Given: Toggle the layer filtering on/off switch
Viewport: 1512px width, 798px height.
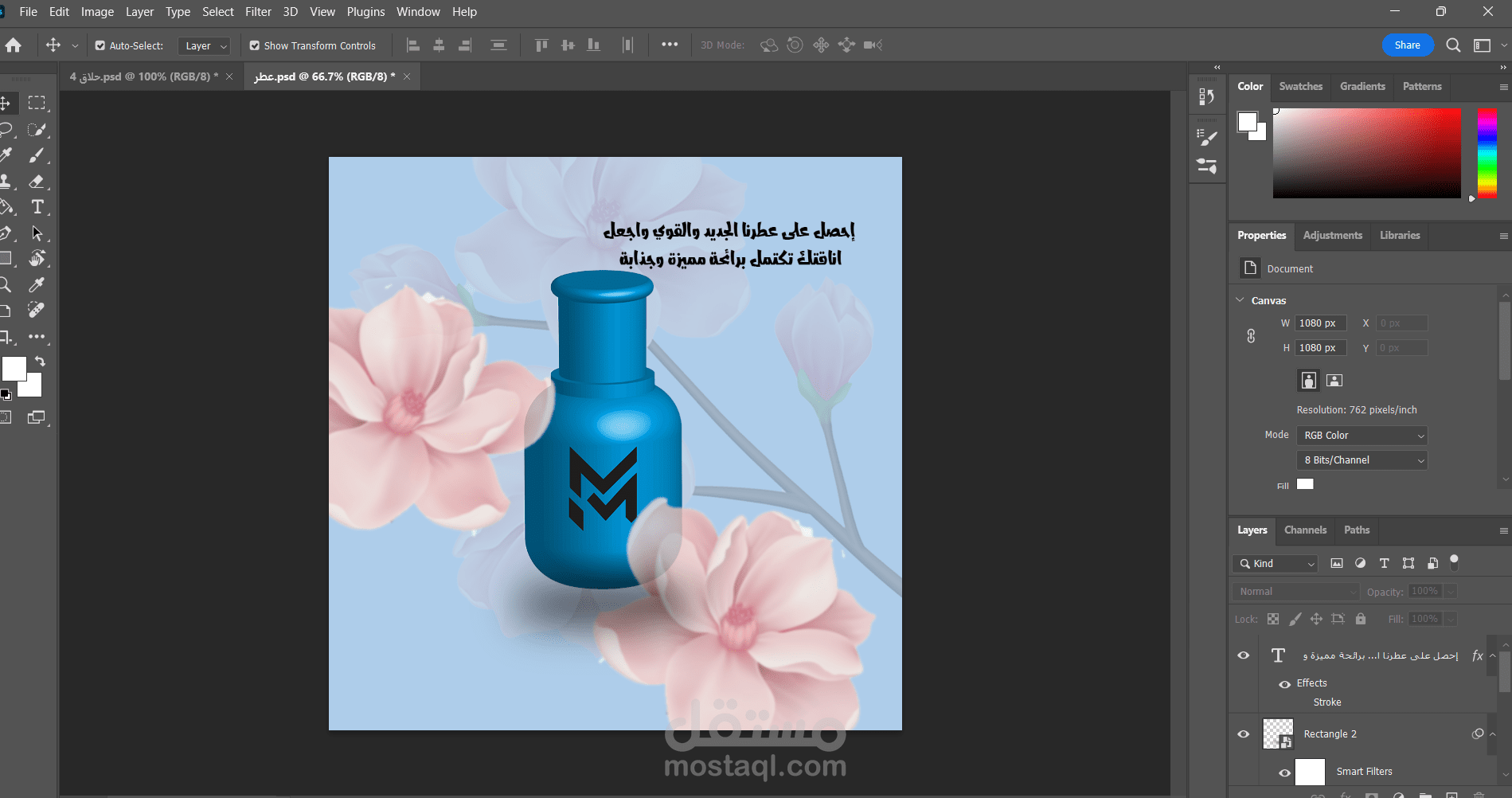Looking at the screenshot, I should (x=1454, y=562).
